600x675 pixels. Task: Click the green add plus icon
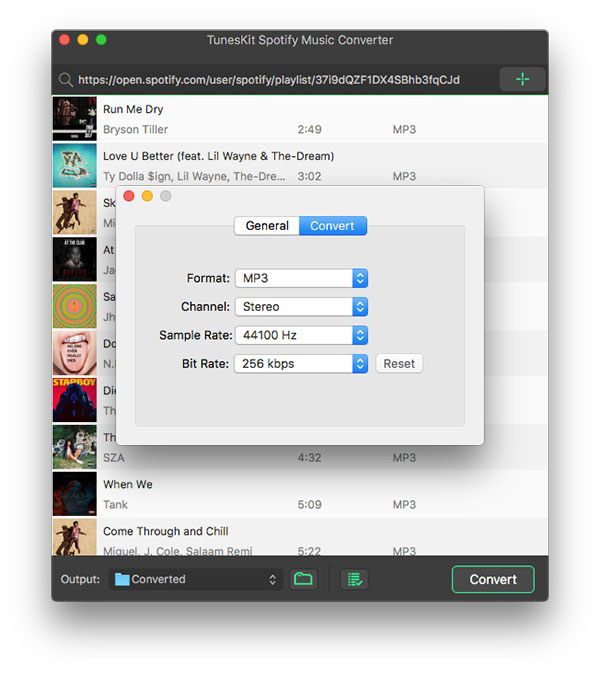(x=522, y=80)
